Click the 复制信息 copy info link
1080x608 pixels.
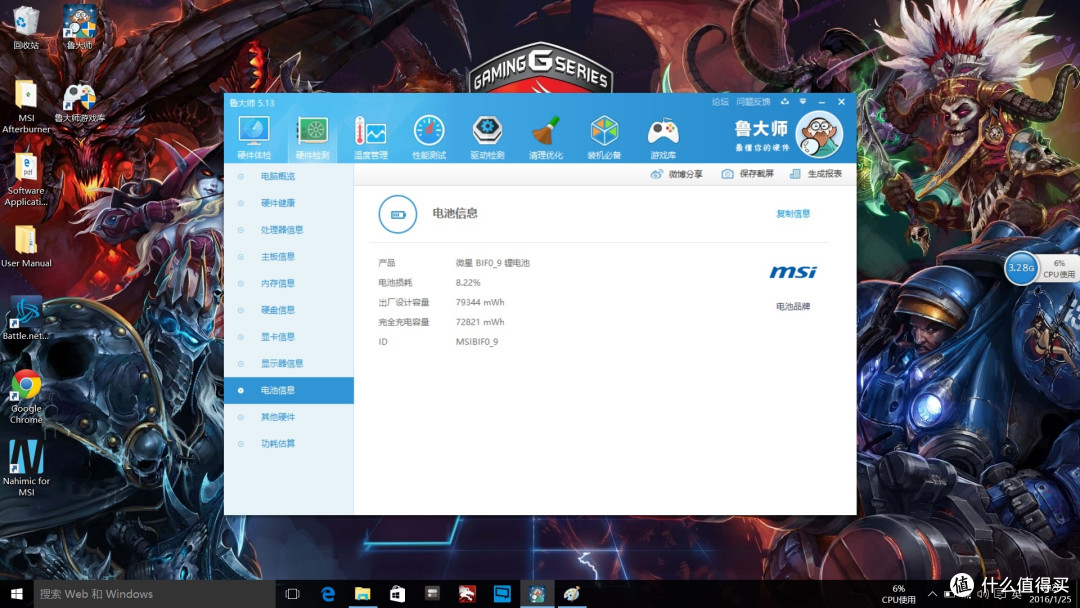pyautogui.click(x=793, y=213)
